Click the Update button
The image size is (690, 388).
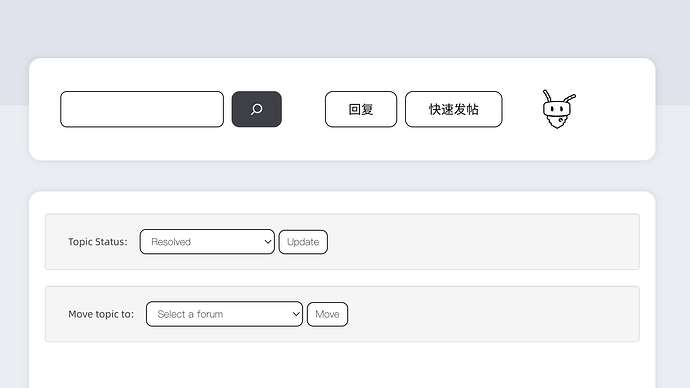point(303,242)
